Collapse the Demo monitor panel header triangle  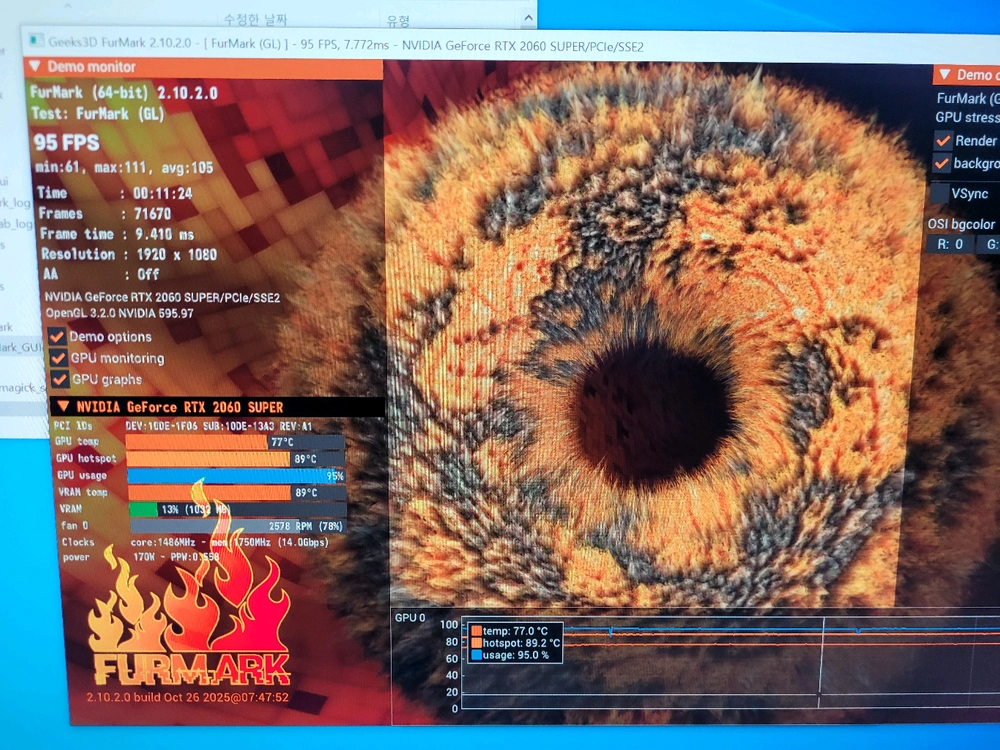[35, 66]
